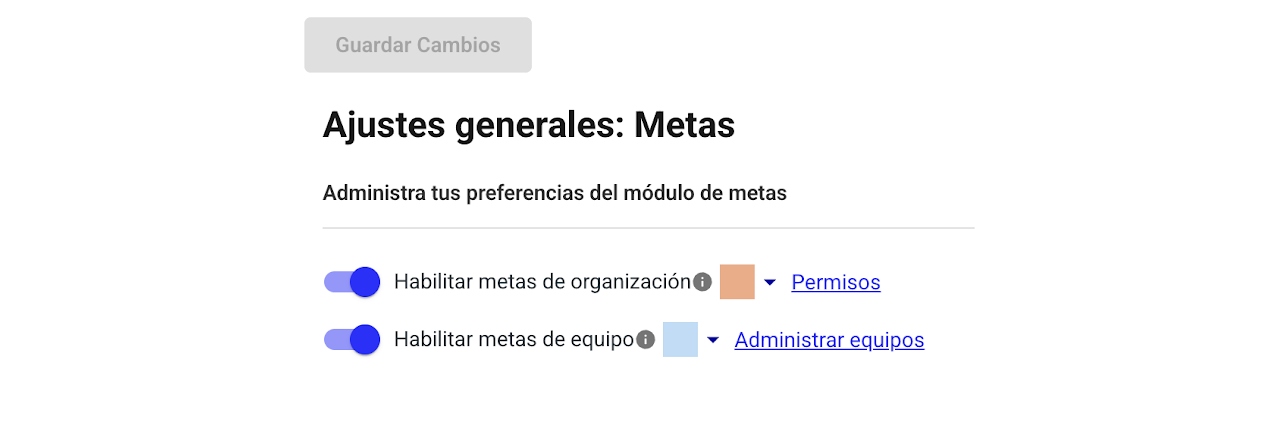Click the info icon beside organization goals
Screen dimensions: 1280x426
tap(702, 282)
